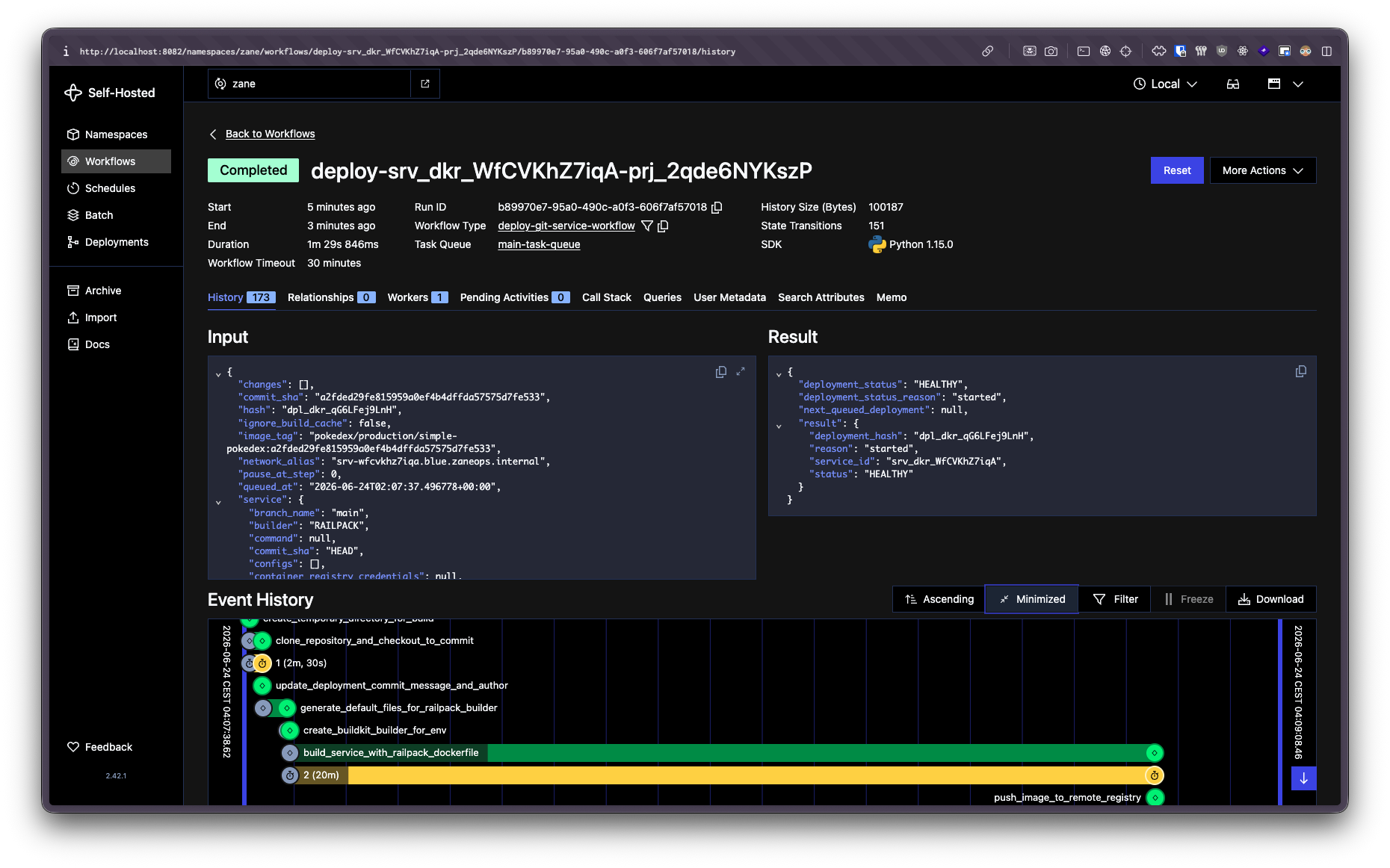The image size is (1390, 868).
Task: Select Workflows in the sidebar
Action: coord(116,161)
